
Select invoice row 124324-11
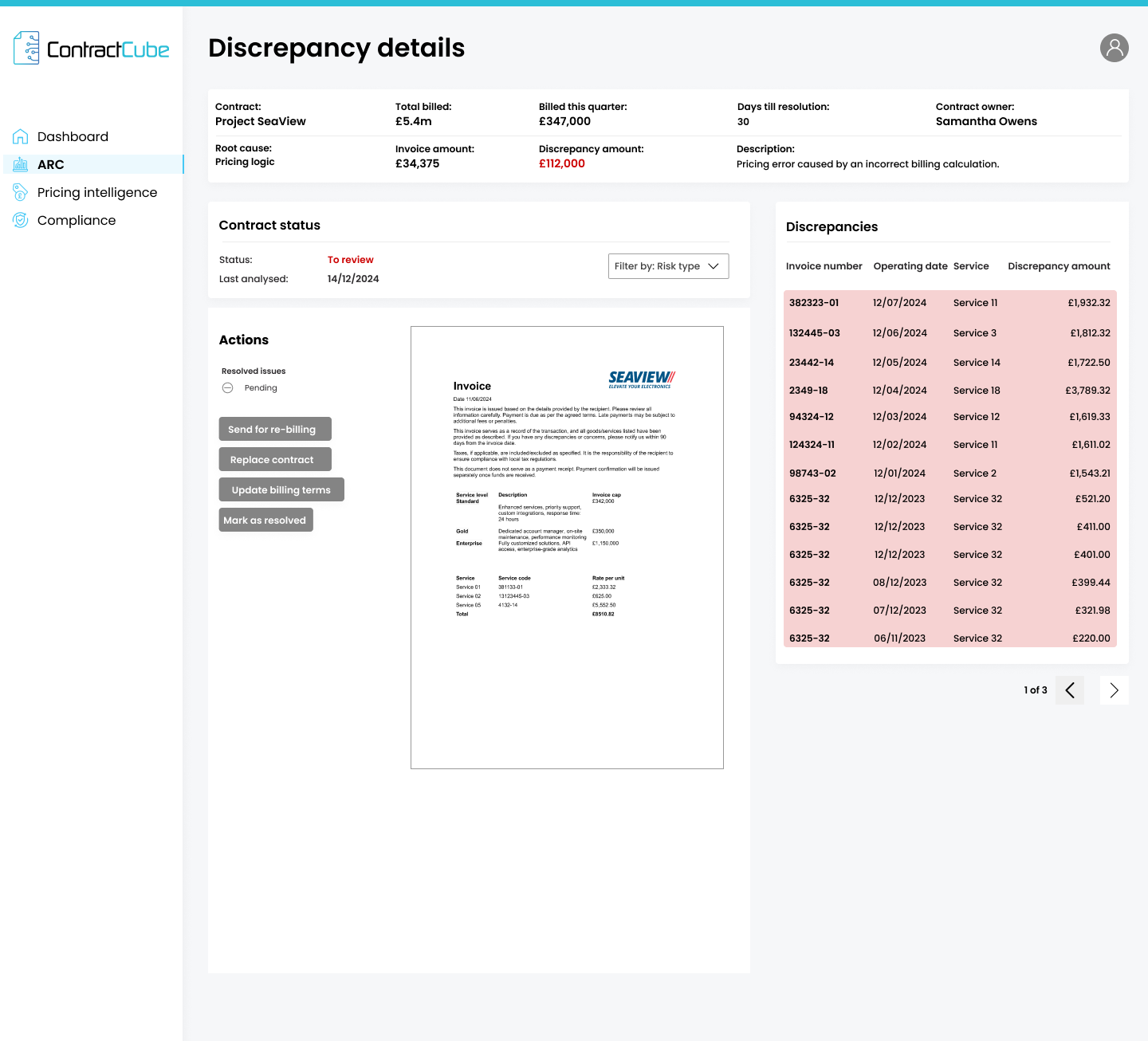950,445
